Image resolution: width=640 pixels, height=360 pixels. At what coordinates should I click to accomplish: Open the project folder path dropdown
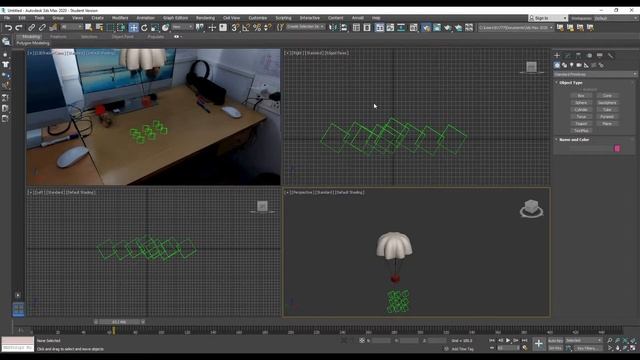(516, 27)
